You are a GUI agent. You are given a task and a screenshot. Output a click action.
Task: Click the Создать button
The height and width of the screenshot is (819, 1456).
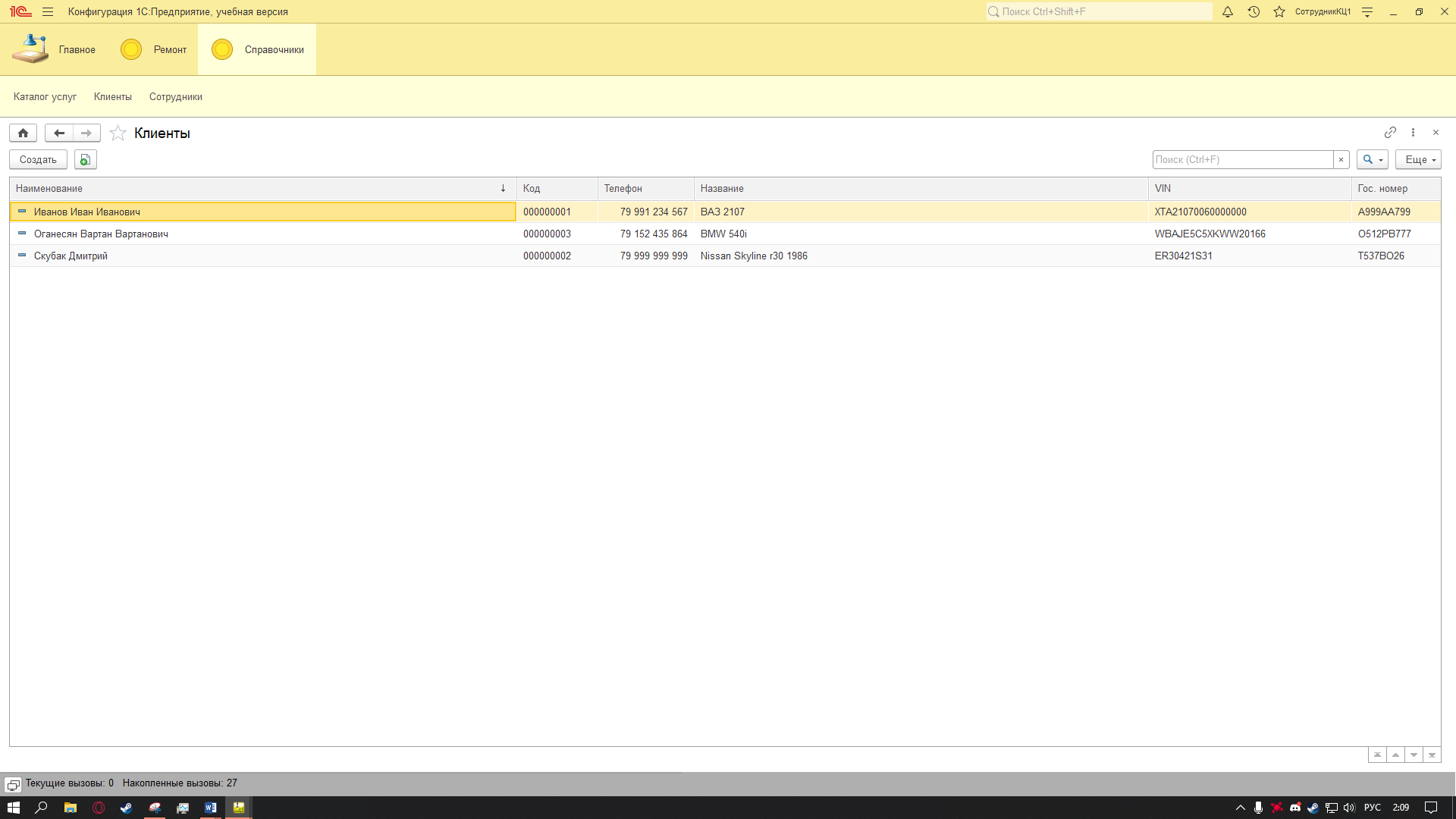coord(39,159)
